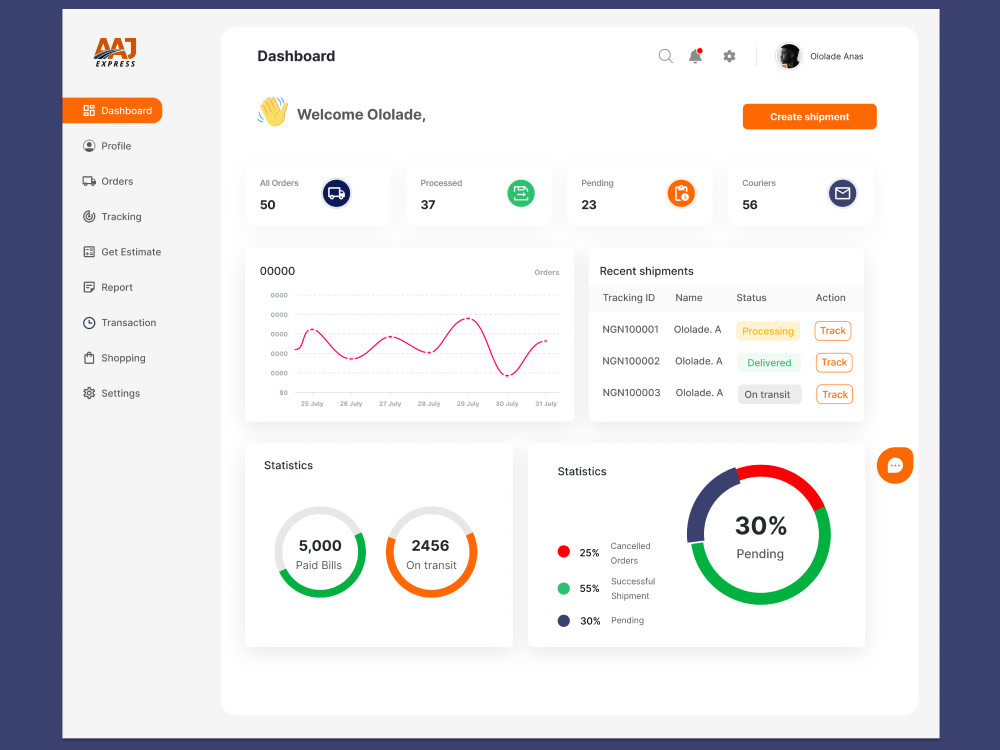Viewport: 1000px width, 750px height.
Task: Open Ololade Anas profile avatar
Action: 789,56
